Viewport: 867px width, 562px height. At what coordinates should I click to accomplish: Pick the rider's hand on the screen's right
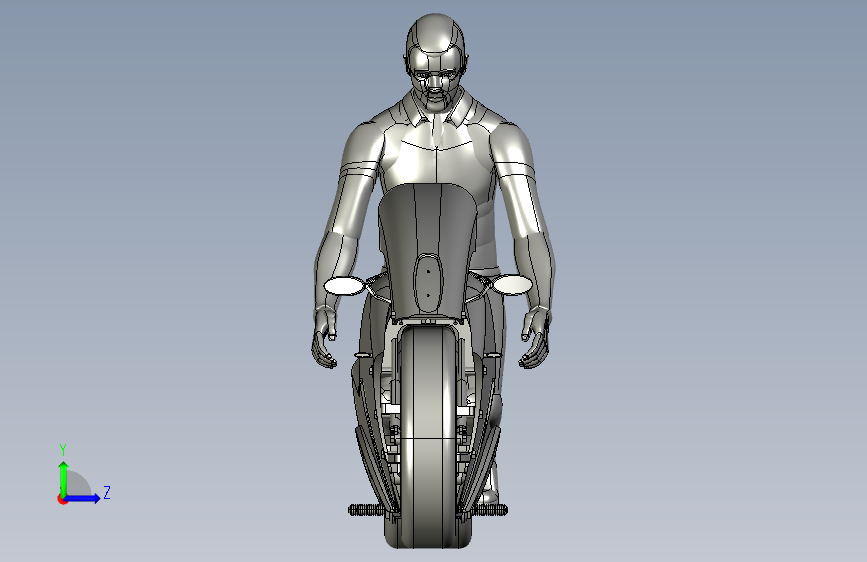[535, 339]
